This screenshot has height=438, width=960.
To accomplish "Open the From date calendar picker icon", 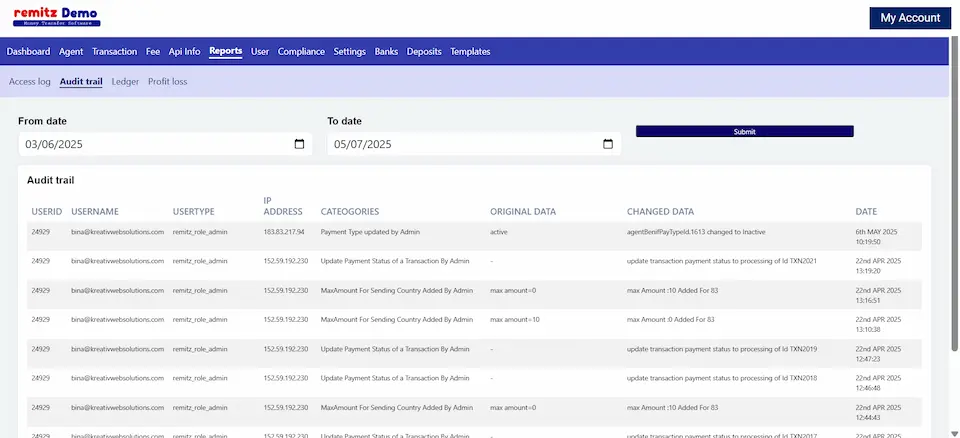I will click(299, 144).
